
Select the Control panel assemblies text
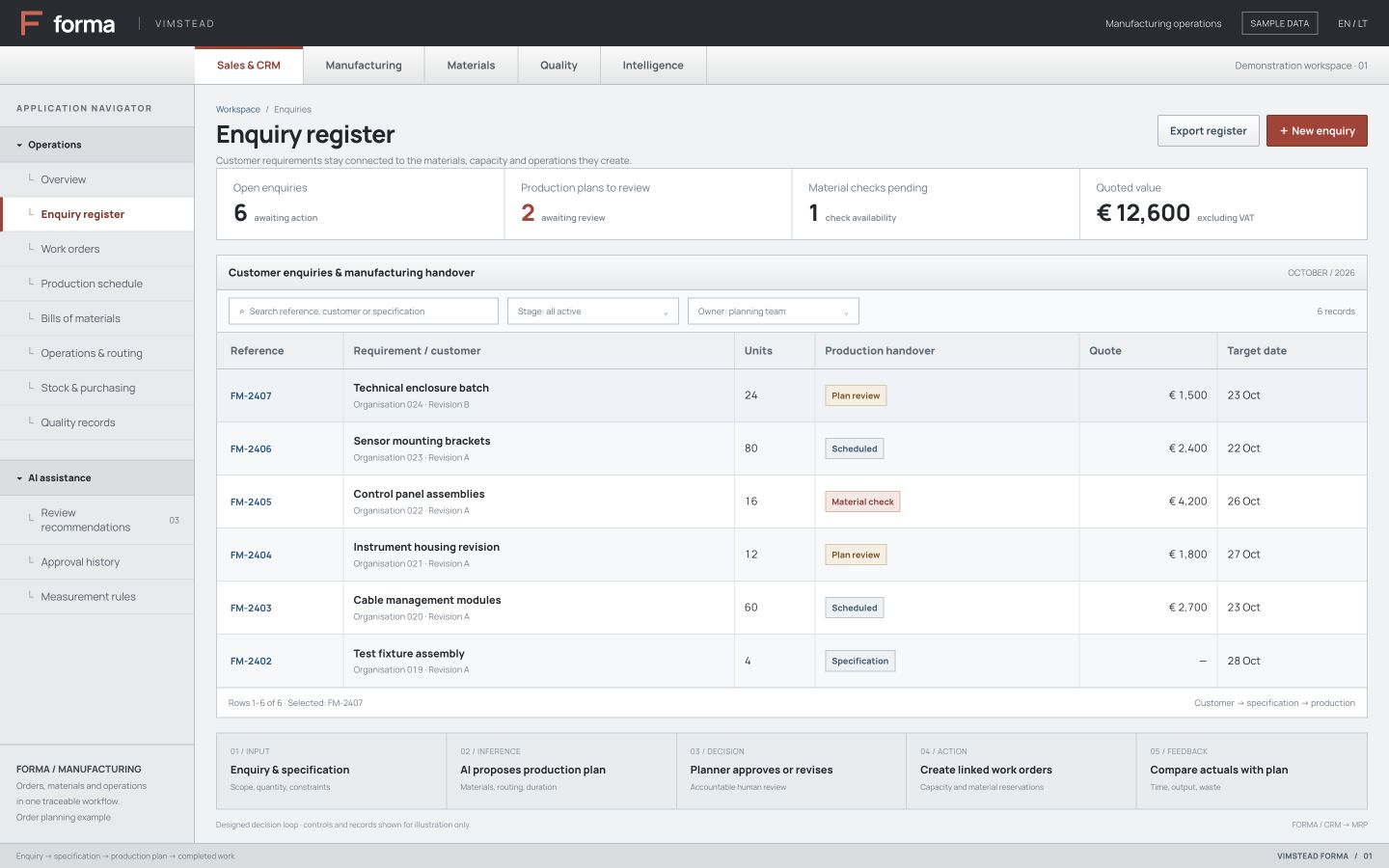(419, 494)
